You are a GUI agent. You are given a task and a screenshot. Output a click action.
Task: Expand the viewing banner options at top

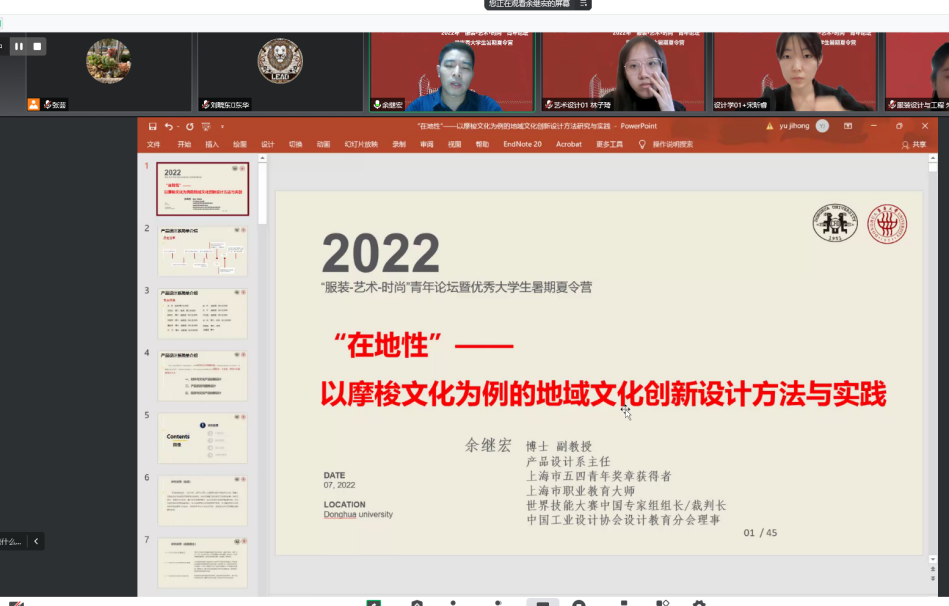tap(583, 4)
